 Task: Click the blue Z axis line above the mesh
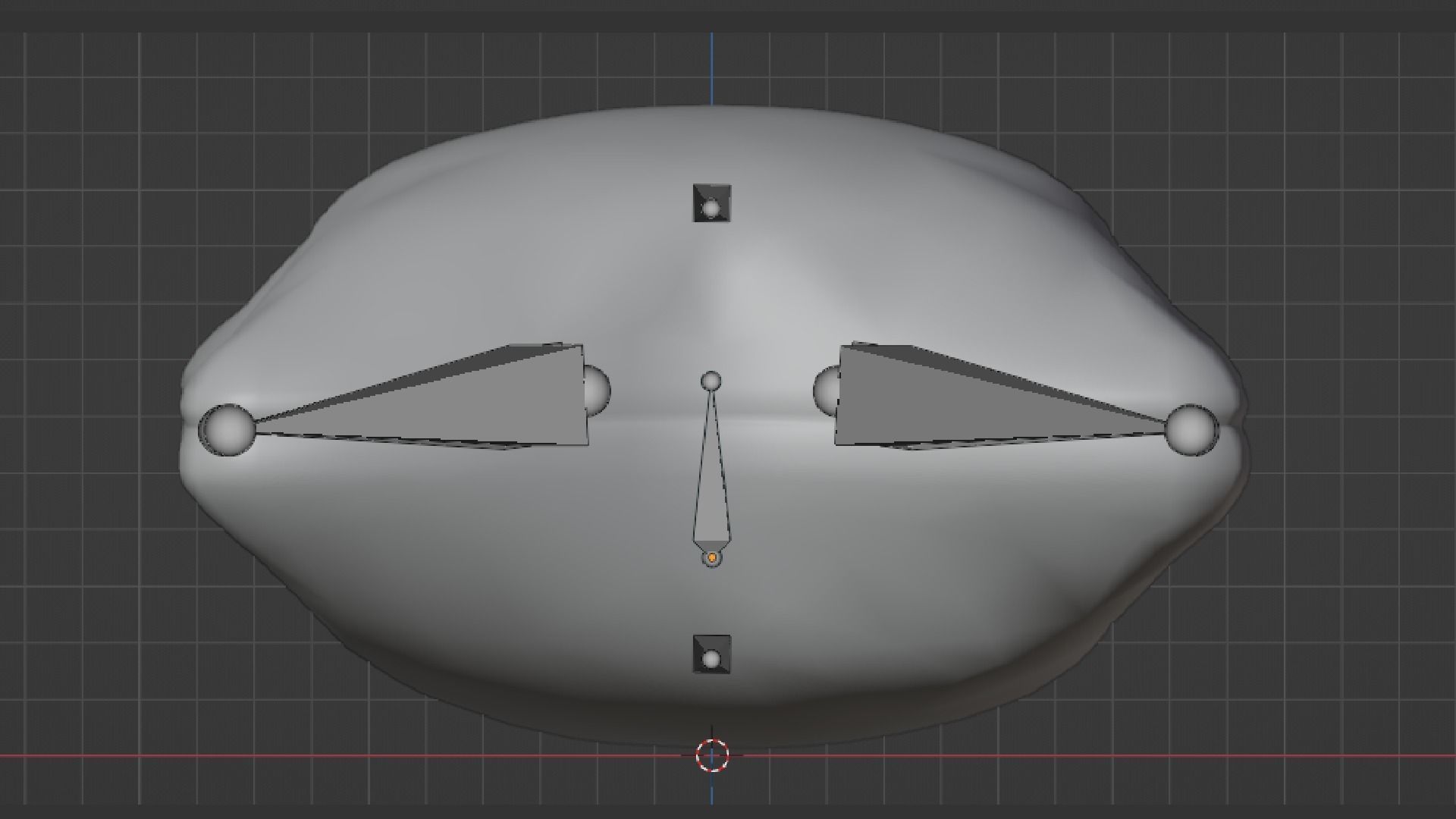pos(712,68)
